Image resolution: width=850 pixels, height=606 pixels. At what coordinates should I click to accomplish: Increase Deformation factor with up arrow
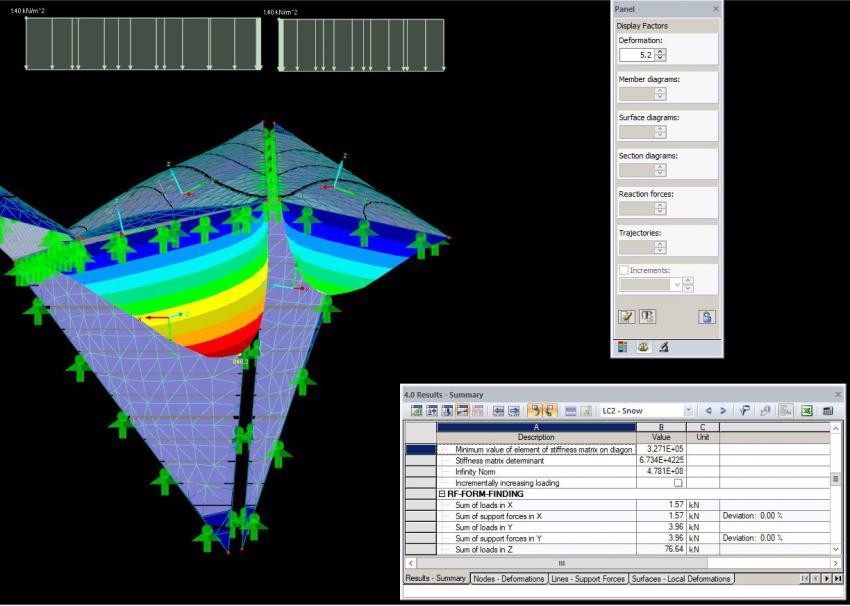[660, 52]
